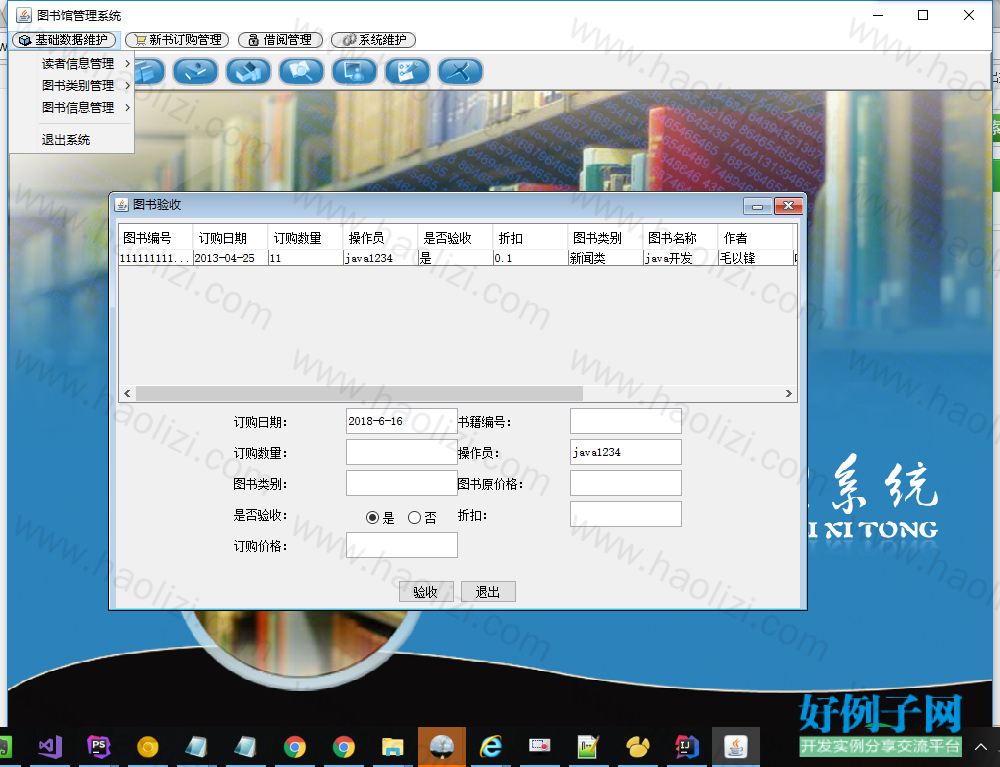Click the screen recorder taskbar icon

pos(540,746)
